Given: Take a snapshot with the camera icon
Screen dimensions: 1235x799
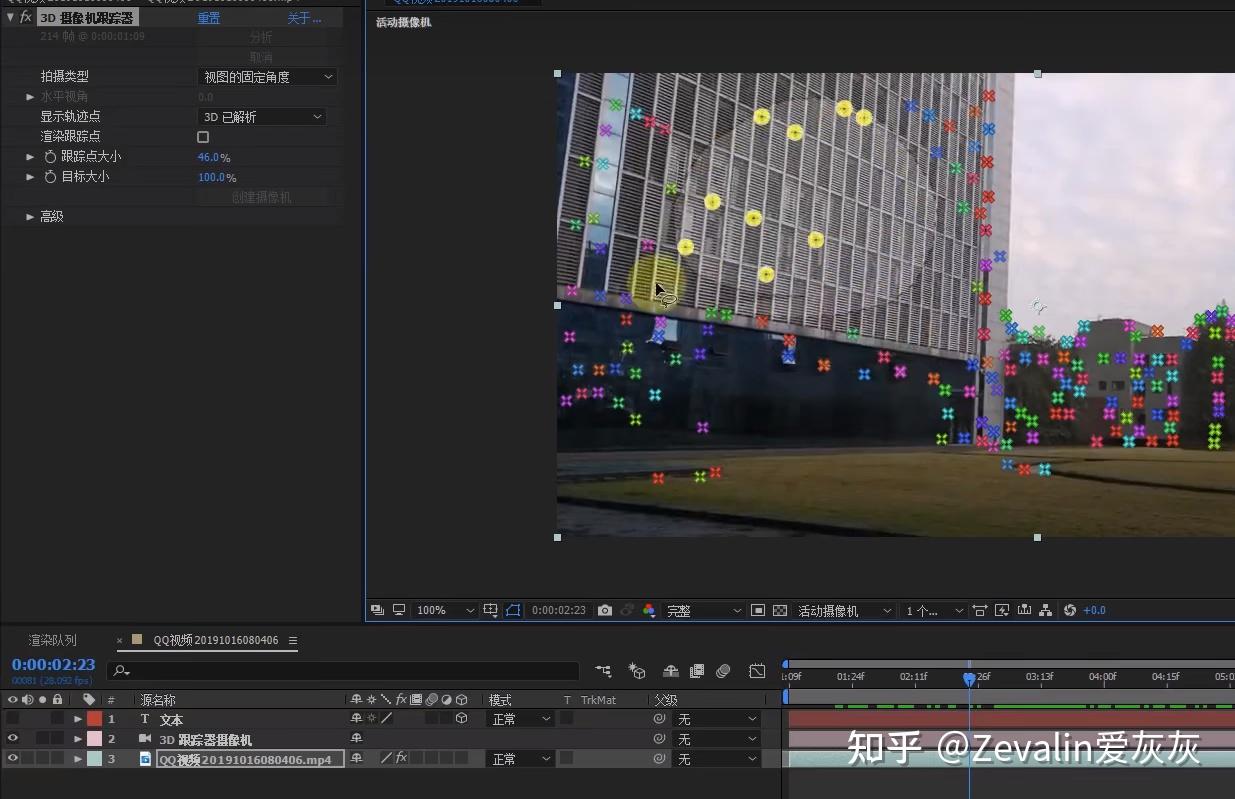Looking at the screenshot, I should pos(605,610).
